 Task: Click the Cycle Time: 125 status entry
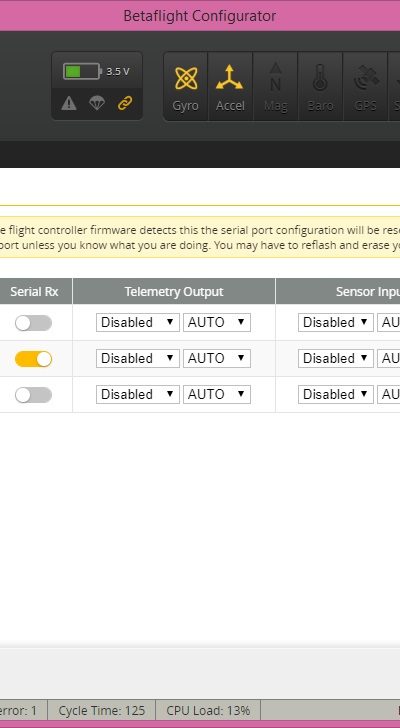pyautogui.click(x=102, y=710)
